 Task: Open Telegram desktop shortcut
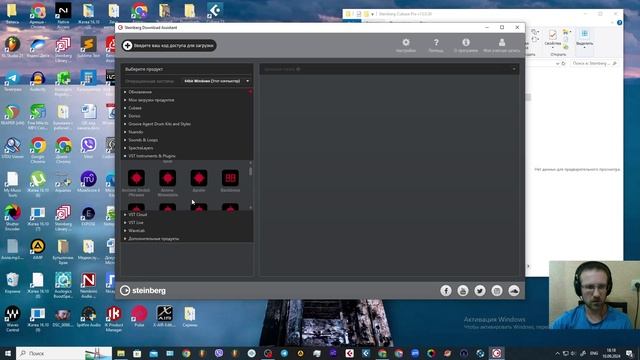click(x=13, y=80)
